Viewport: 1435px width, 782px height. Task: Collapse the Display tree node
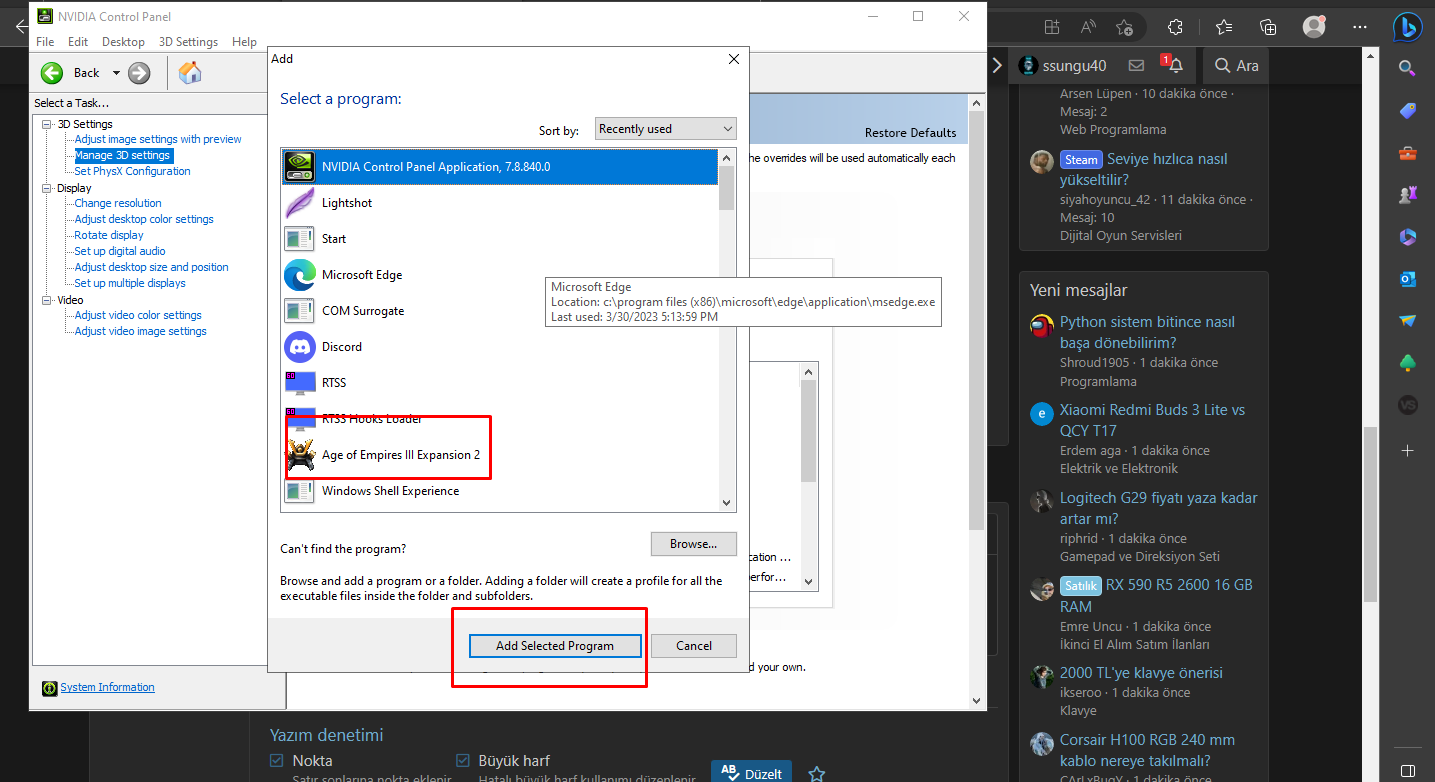pos(46,188)
